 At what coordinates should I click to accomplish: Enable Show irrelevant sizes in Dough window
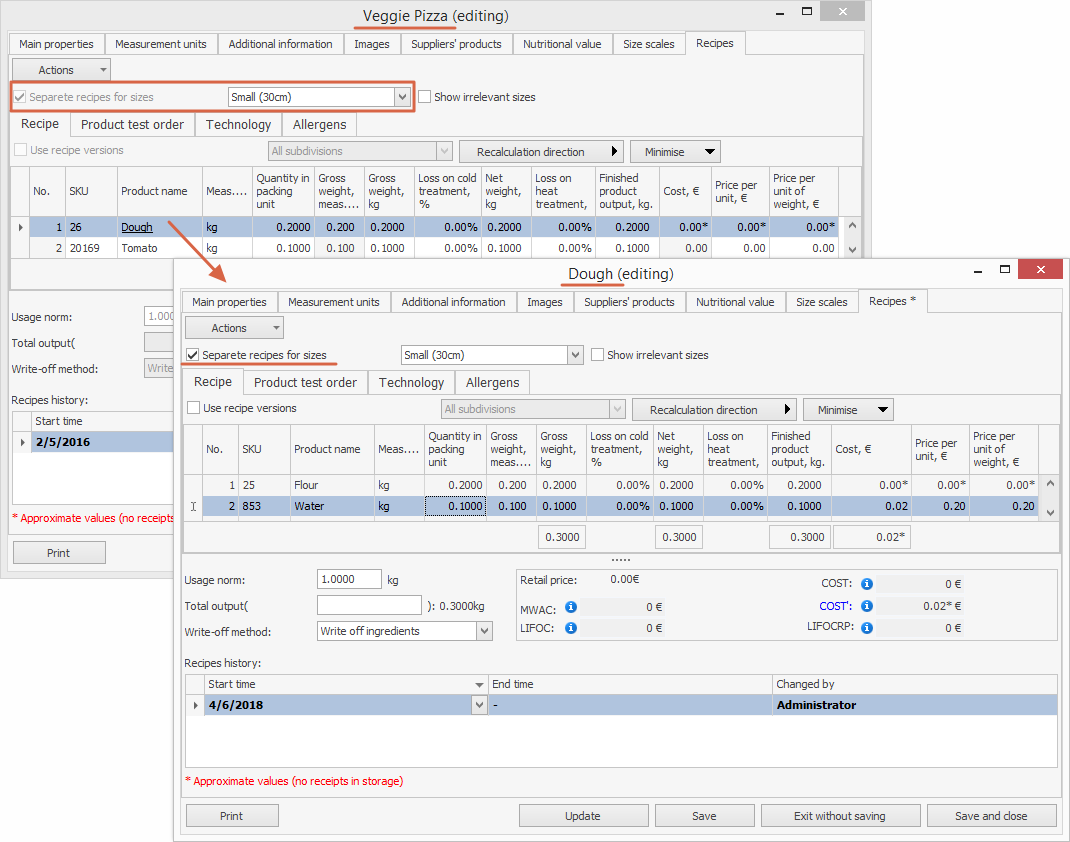[597, 355]
